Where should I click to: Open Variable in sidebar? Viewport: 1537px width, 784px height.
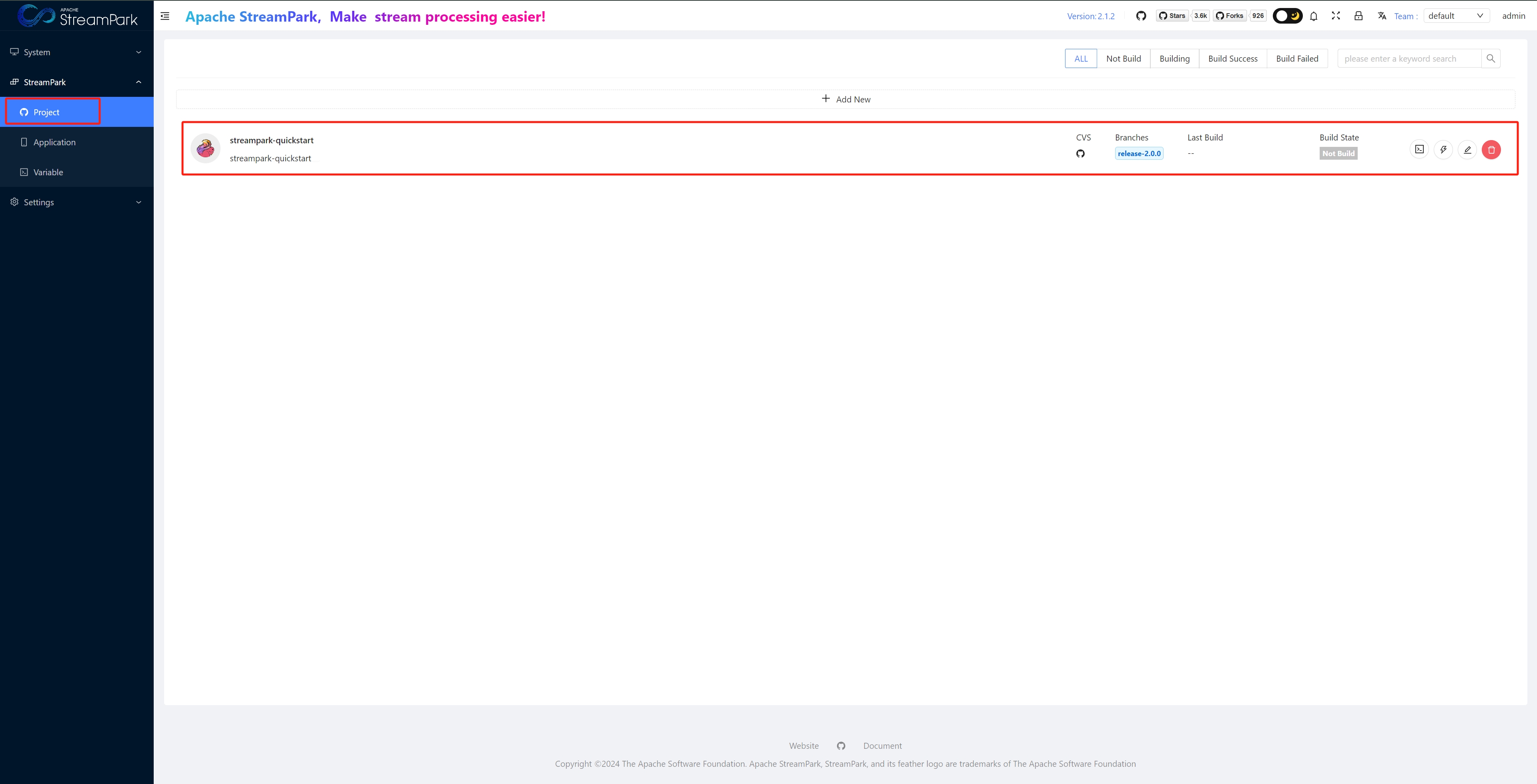pyautogui.click(x=48, y=172)
